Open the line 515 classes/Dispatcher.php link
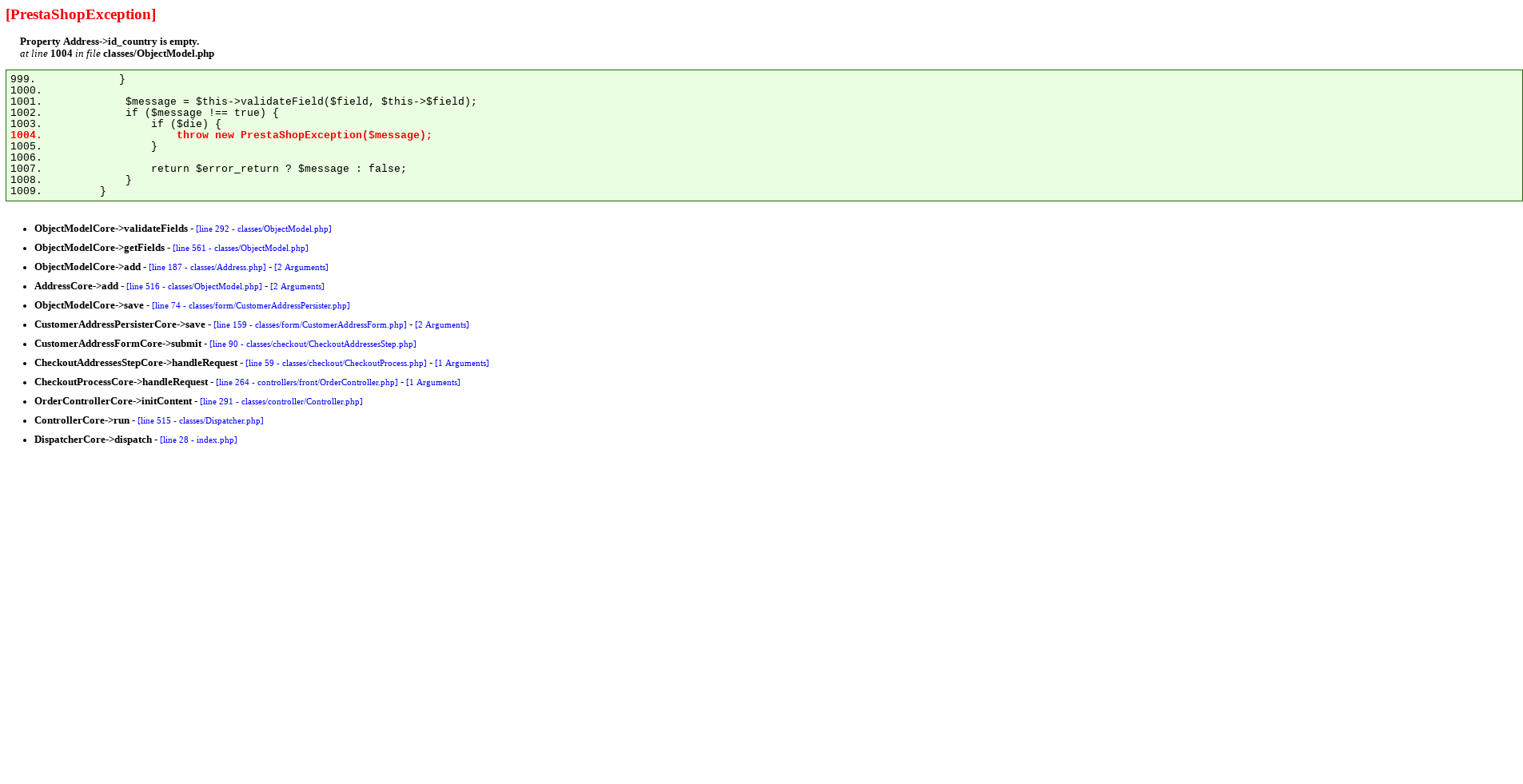Screen dimensions: 1523x784 coord(201,421)
